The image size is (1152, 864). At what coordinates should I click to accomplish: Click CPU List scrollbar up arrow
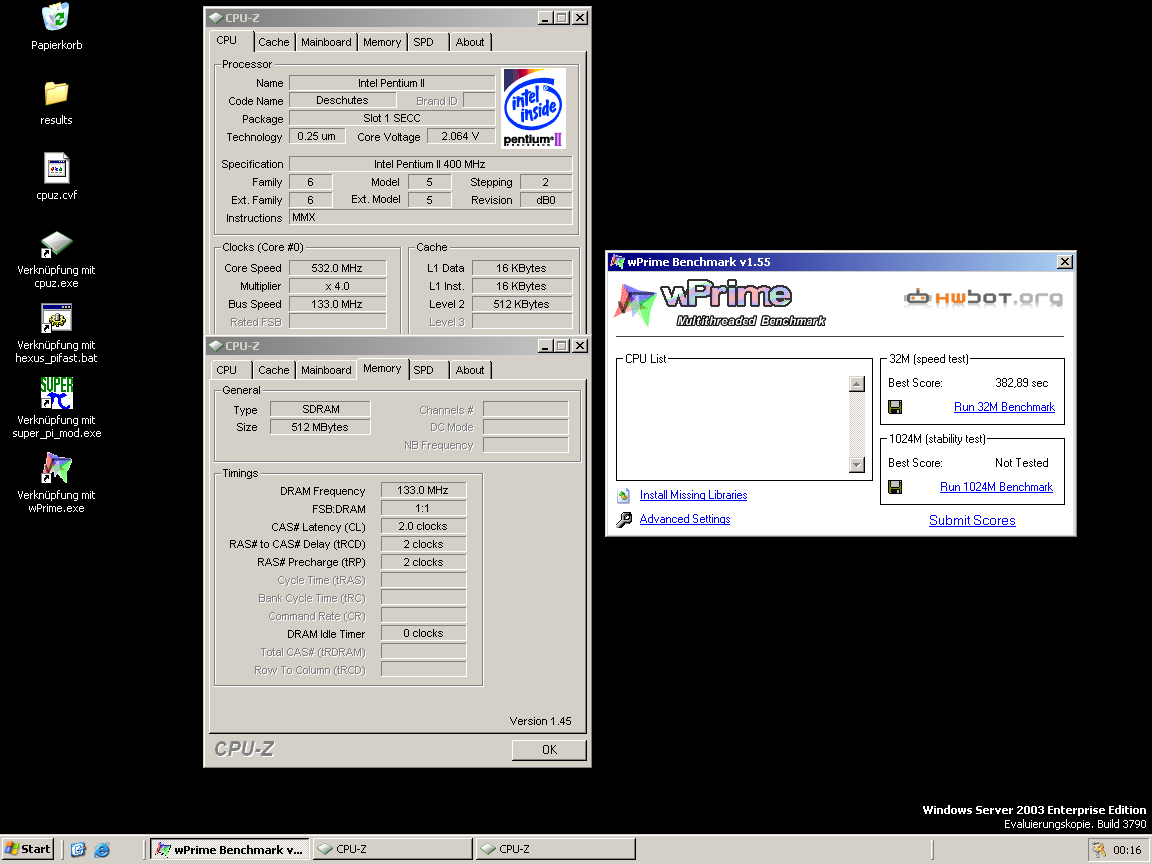coord(857,384)
